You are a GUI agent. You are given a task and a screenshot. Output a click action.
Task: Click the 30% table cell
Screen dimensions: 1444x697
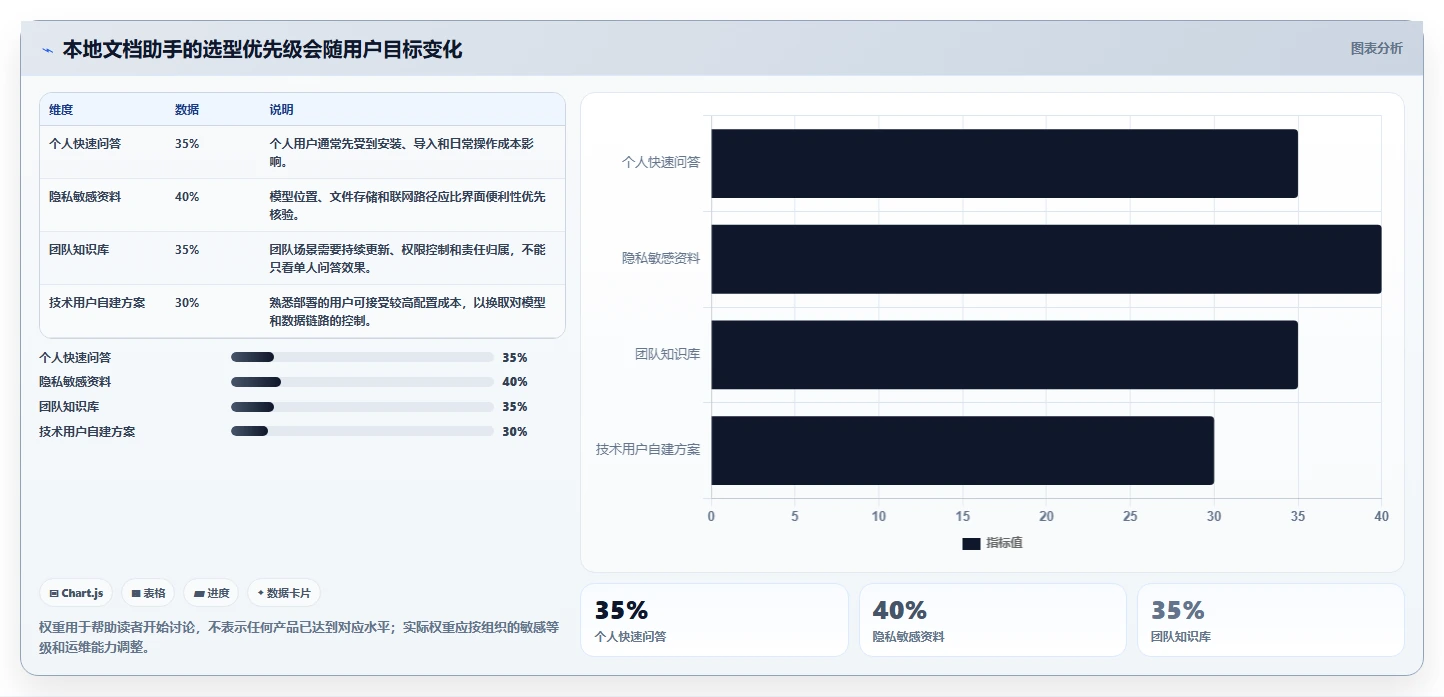[x=187, y=302]
